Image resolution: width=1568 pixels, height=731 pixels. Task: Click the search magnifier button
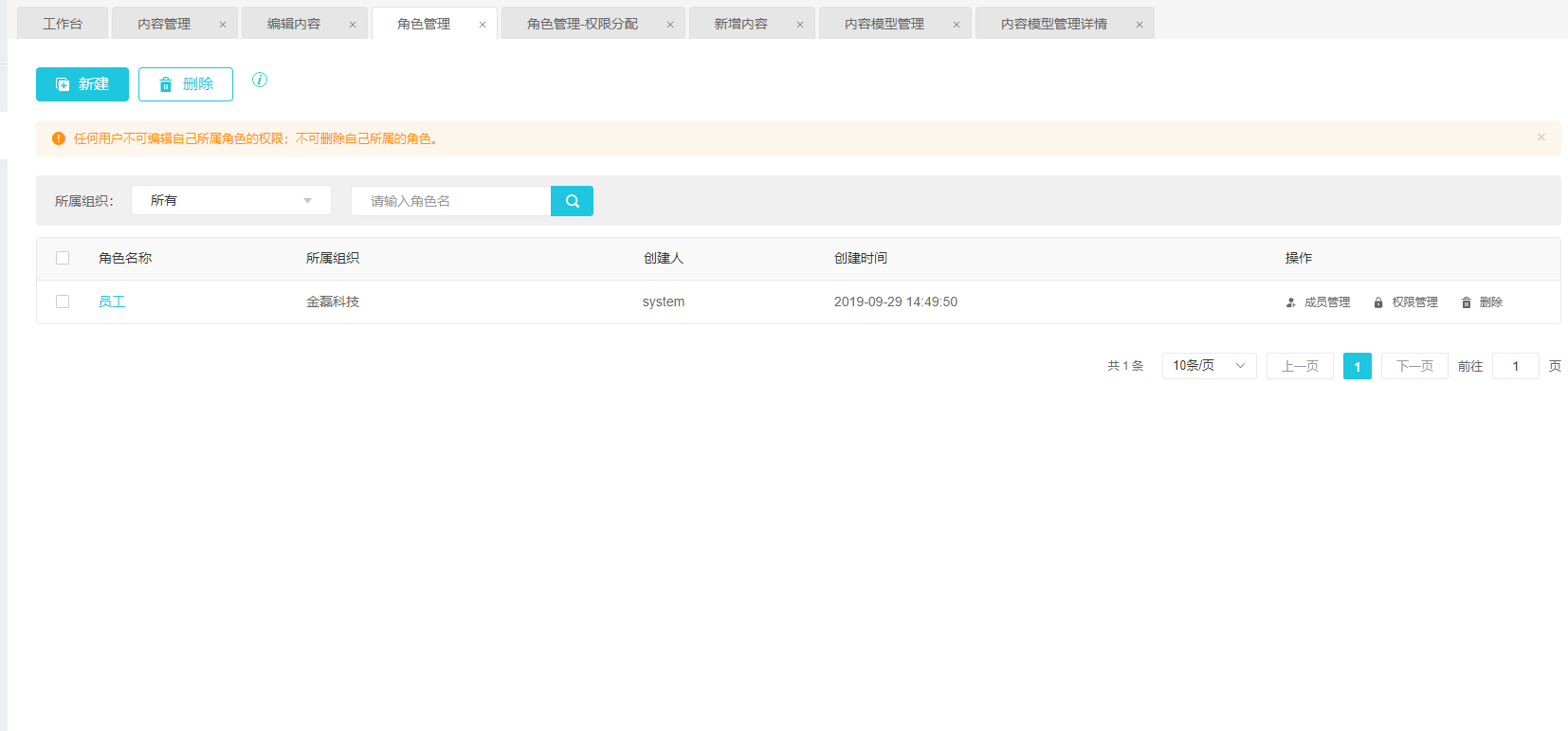click(572, 201)
